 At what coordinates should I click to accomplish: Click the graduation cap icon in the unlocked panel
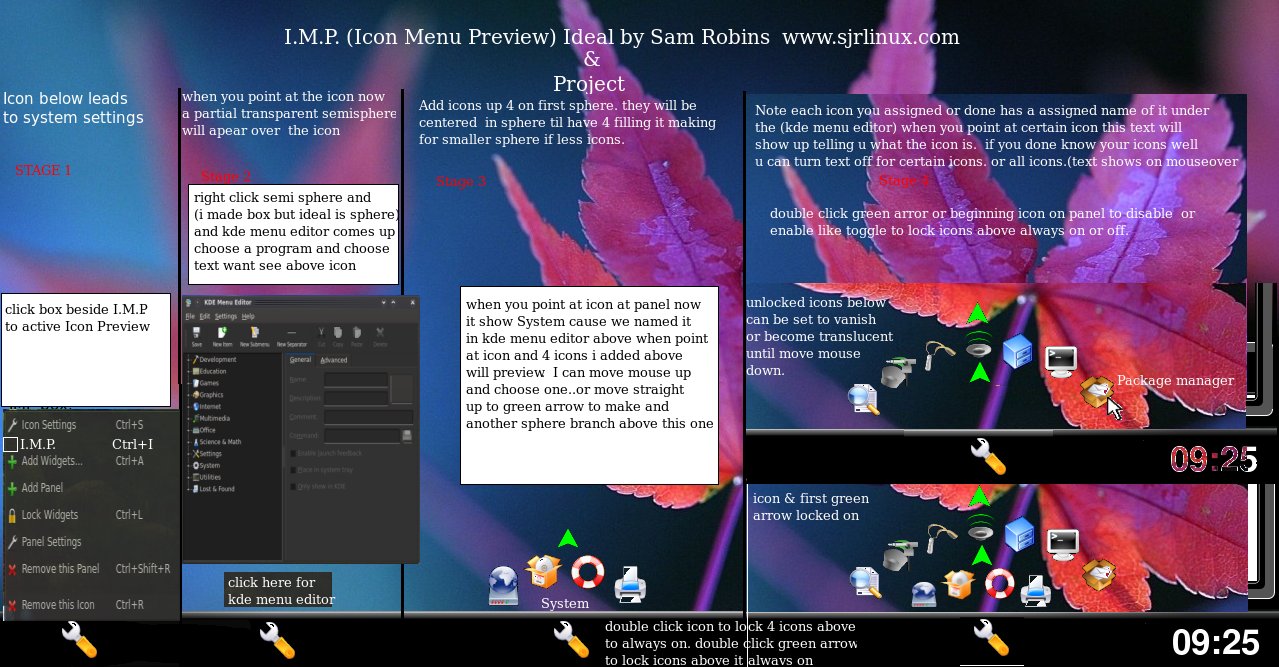(898, 371)
